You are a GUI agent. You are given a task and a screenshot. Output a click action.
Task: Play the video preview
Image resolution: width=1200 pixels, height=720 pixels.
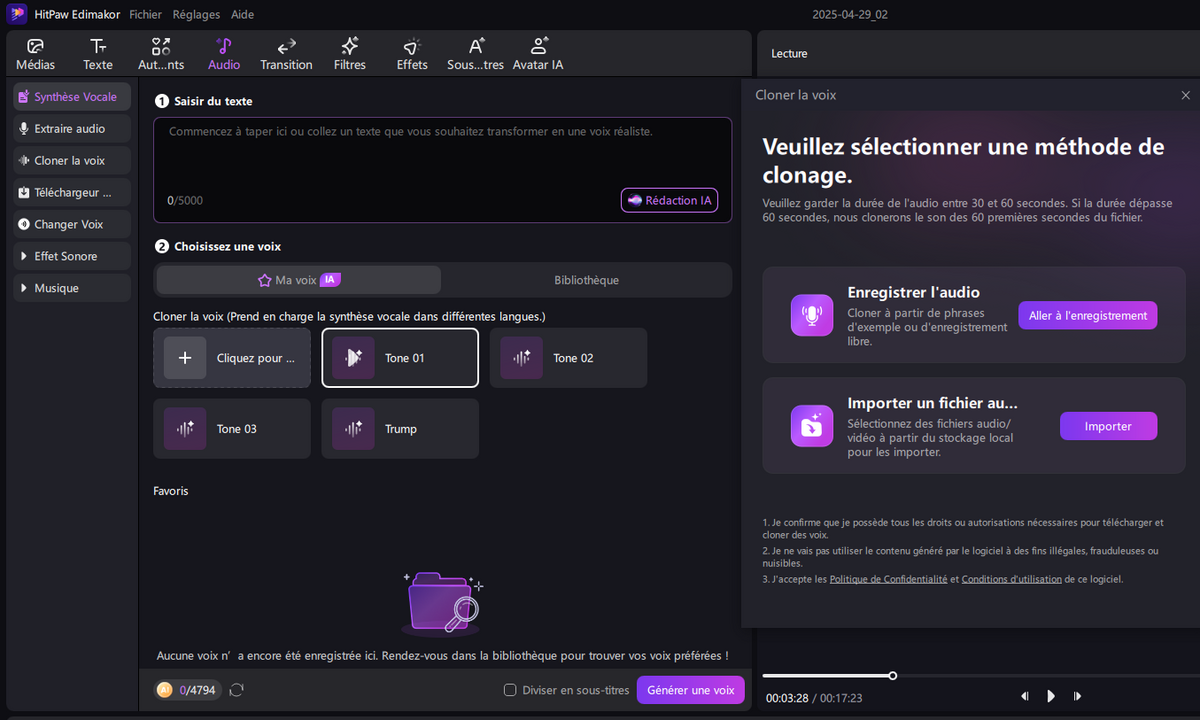point(1051,696)
